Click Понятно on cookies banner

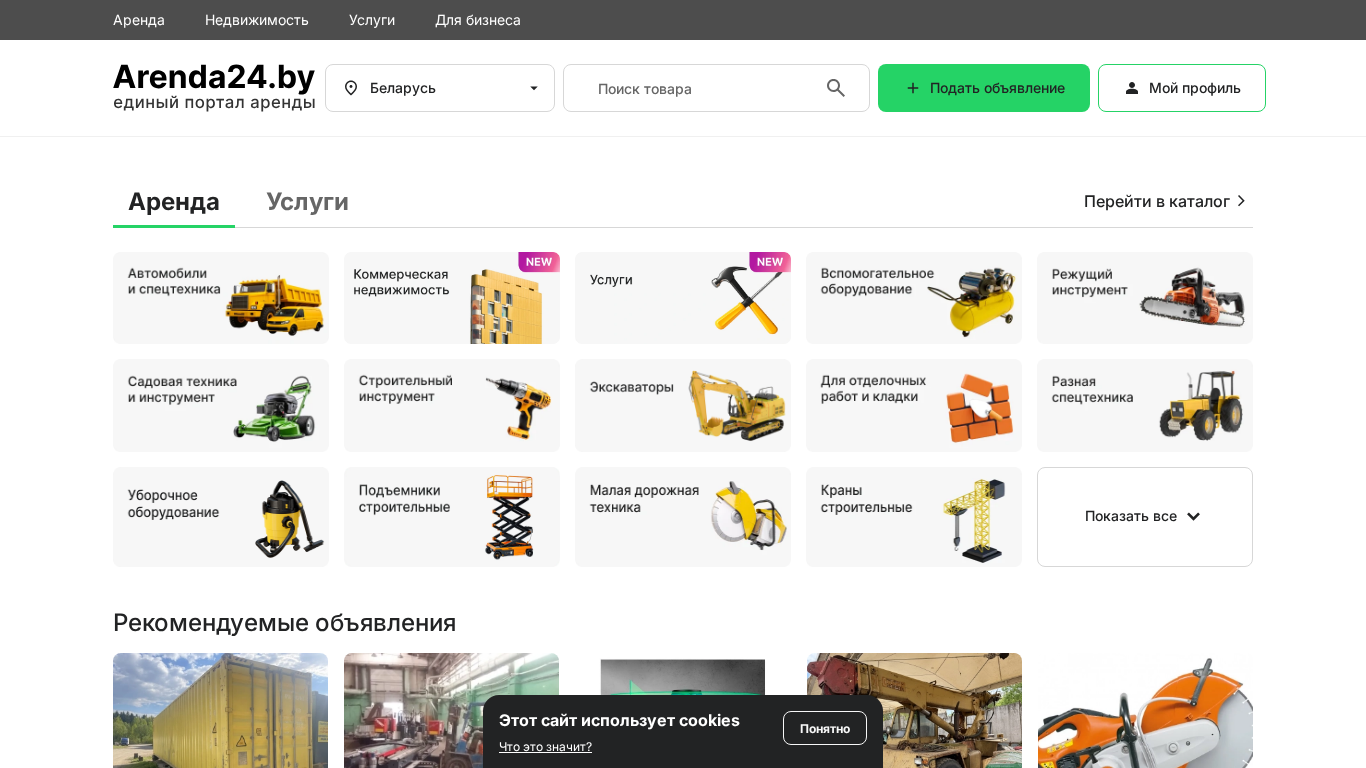pos(825,728)
